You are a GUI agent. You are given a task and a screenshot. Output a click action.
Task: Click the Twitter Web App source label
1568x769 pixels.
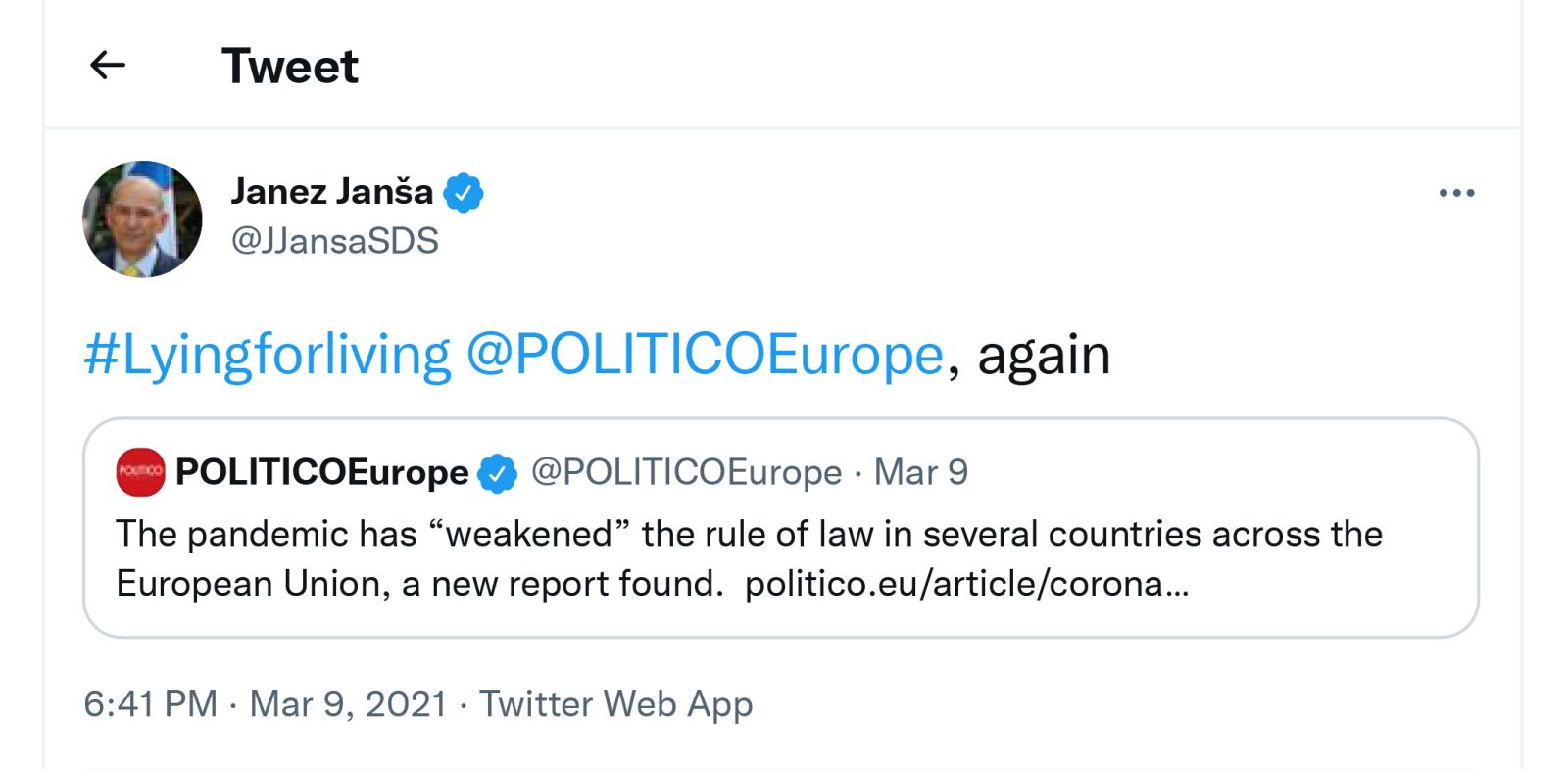click(615, 704)
